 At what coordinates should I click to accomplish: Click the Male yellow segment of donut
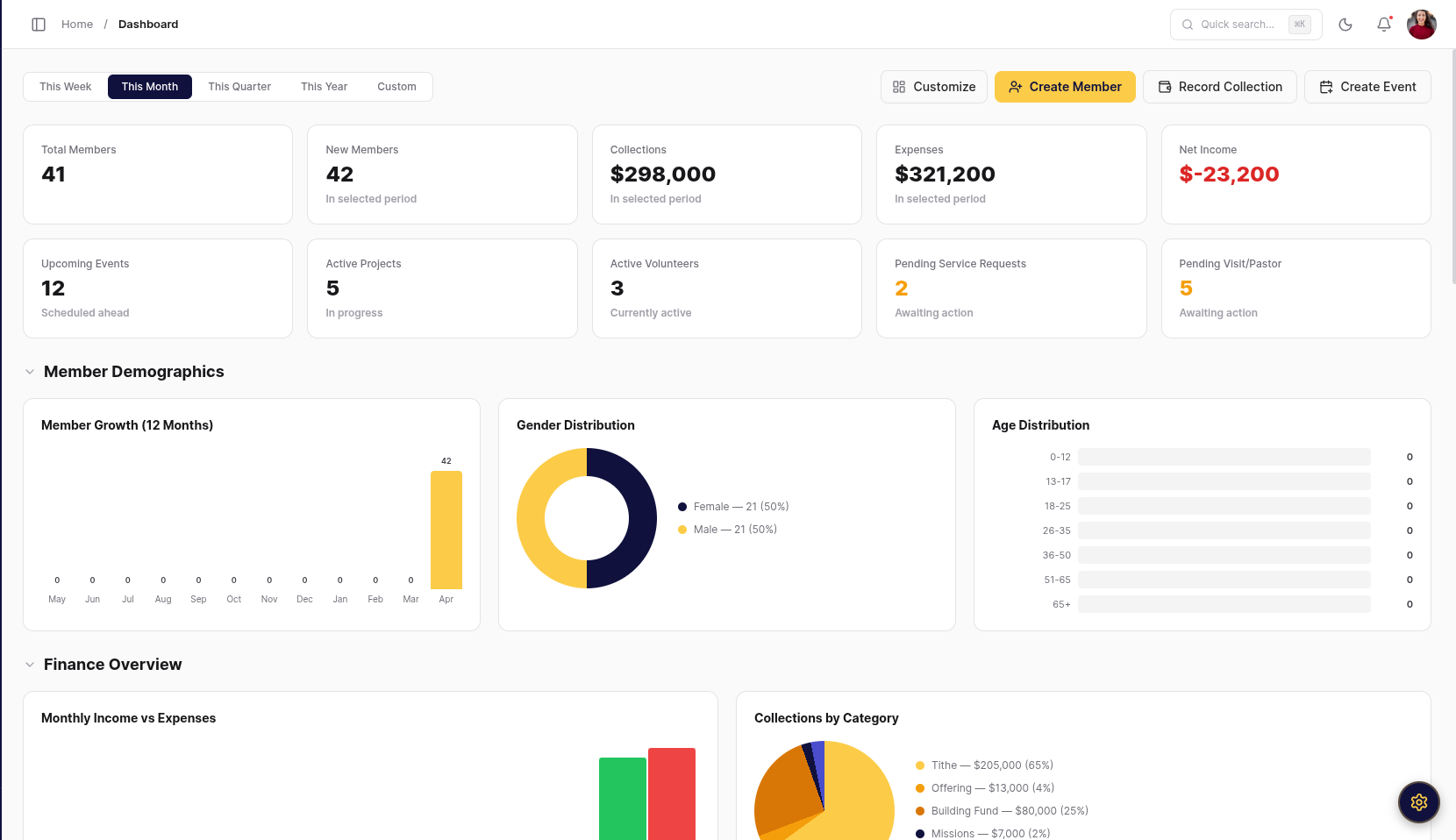click(x=532, y=518)
